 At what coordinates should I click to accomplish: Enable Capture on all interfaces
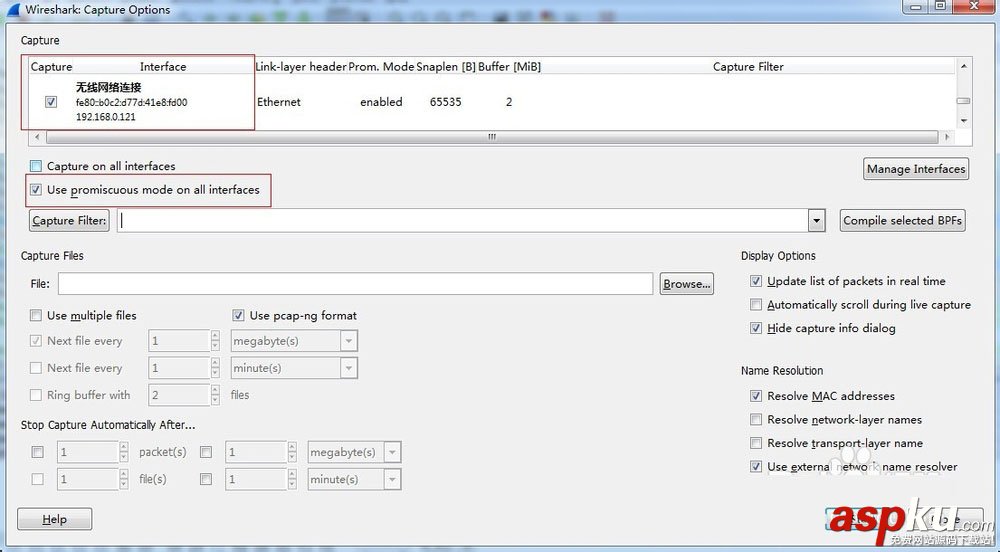36,166
